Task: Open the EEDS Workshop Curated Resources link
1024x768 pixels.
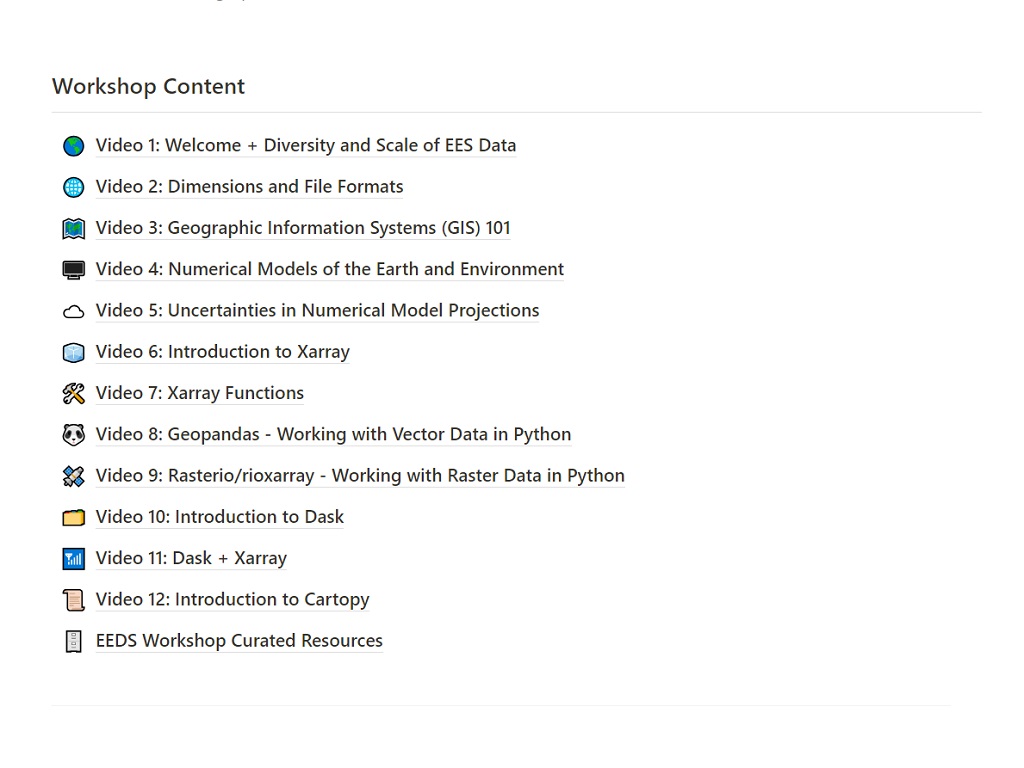Action: [x=239, y=640]
